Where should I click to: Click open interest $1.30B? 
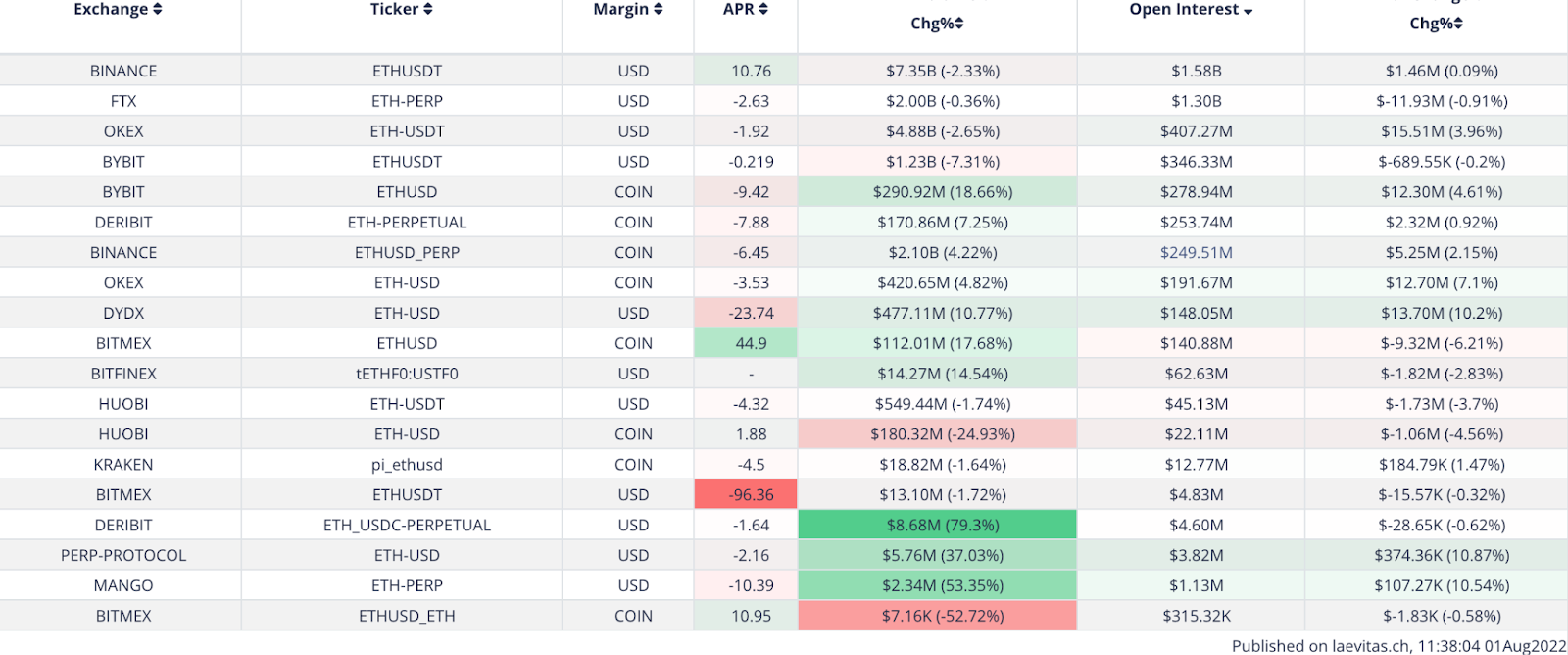click(x=1191, y=101)
